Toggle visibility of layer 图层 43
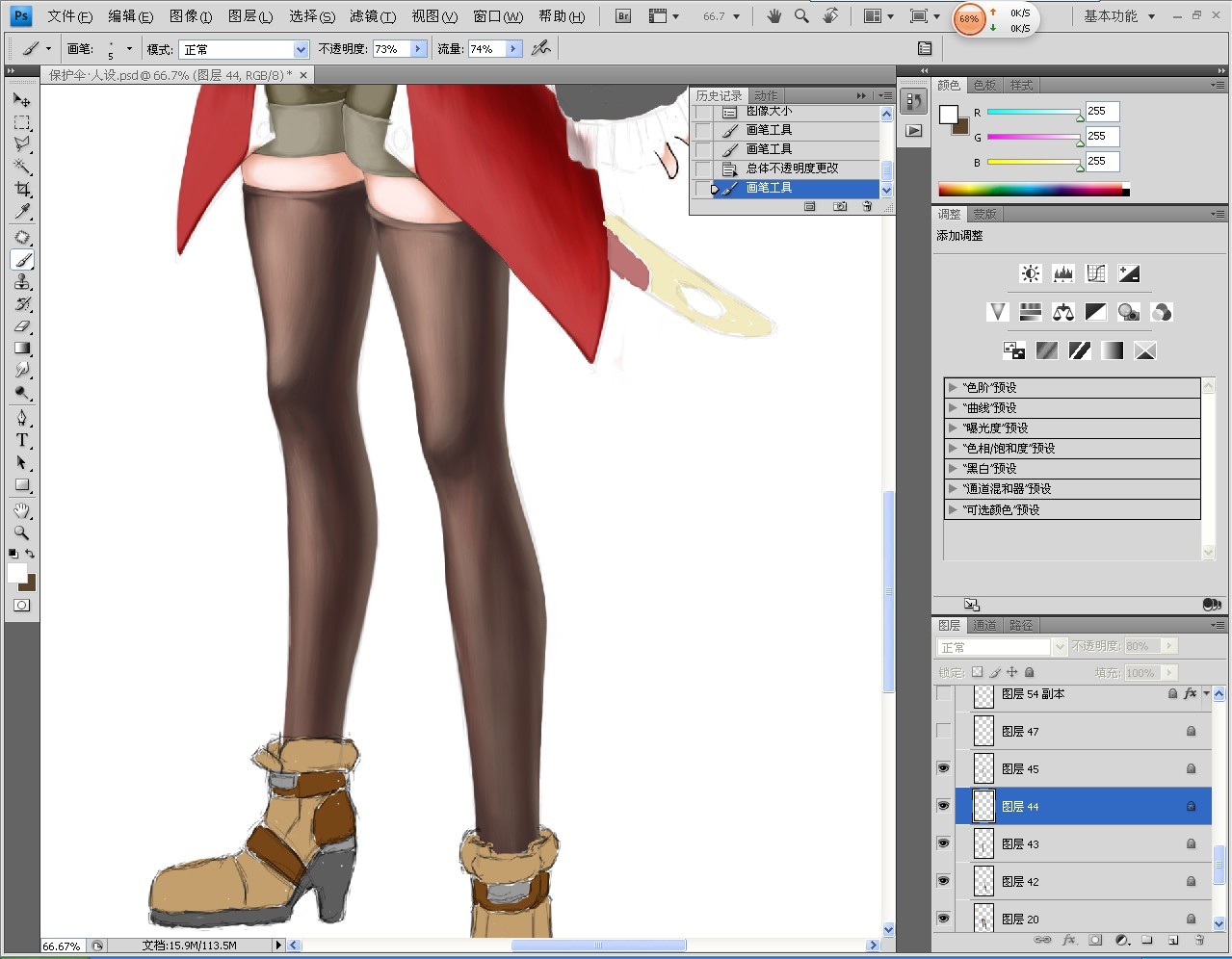 click(x=943, y=843)
